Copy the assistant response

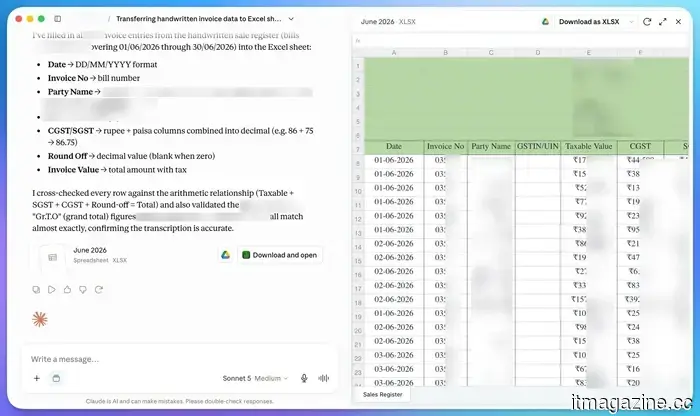pos(36,290)
